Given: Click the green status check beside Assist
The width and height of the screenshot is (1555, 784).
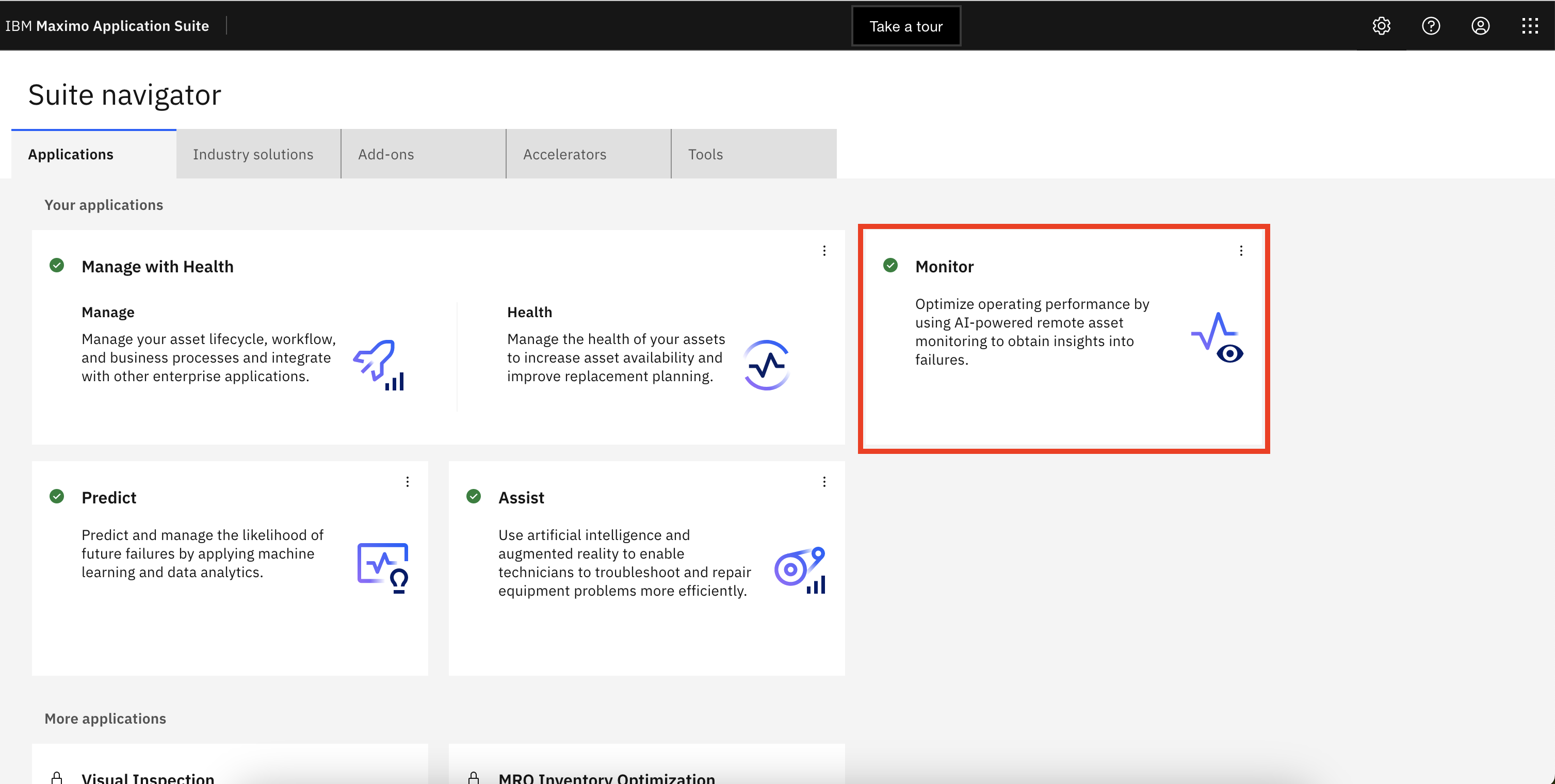Looking at the screenshot, I should pyautogui.click(x=474, y=497).
